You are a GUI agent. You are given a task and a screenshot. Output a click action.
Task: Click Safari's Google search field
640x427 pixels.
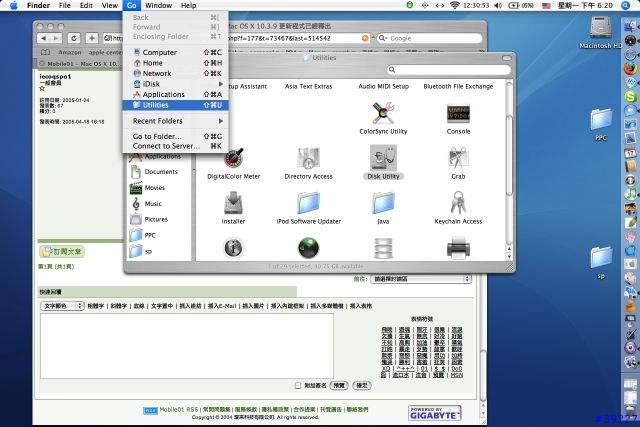point(429,38)
